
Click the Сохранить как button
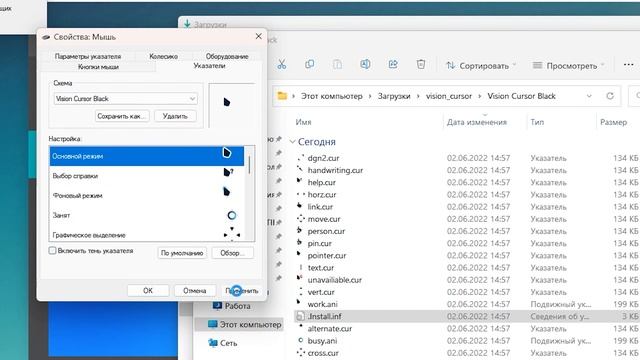[x=122, y=116]
